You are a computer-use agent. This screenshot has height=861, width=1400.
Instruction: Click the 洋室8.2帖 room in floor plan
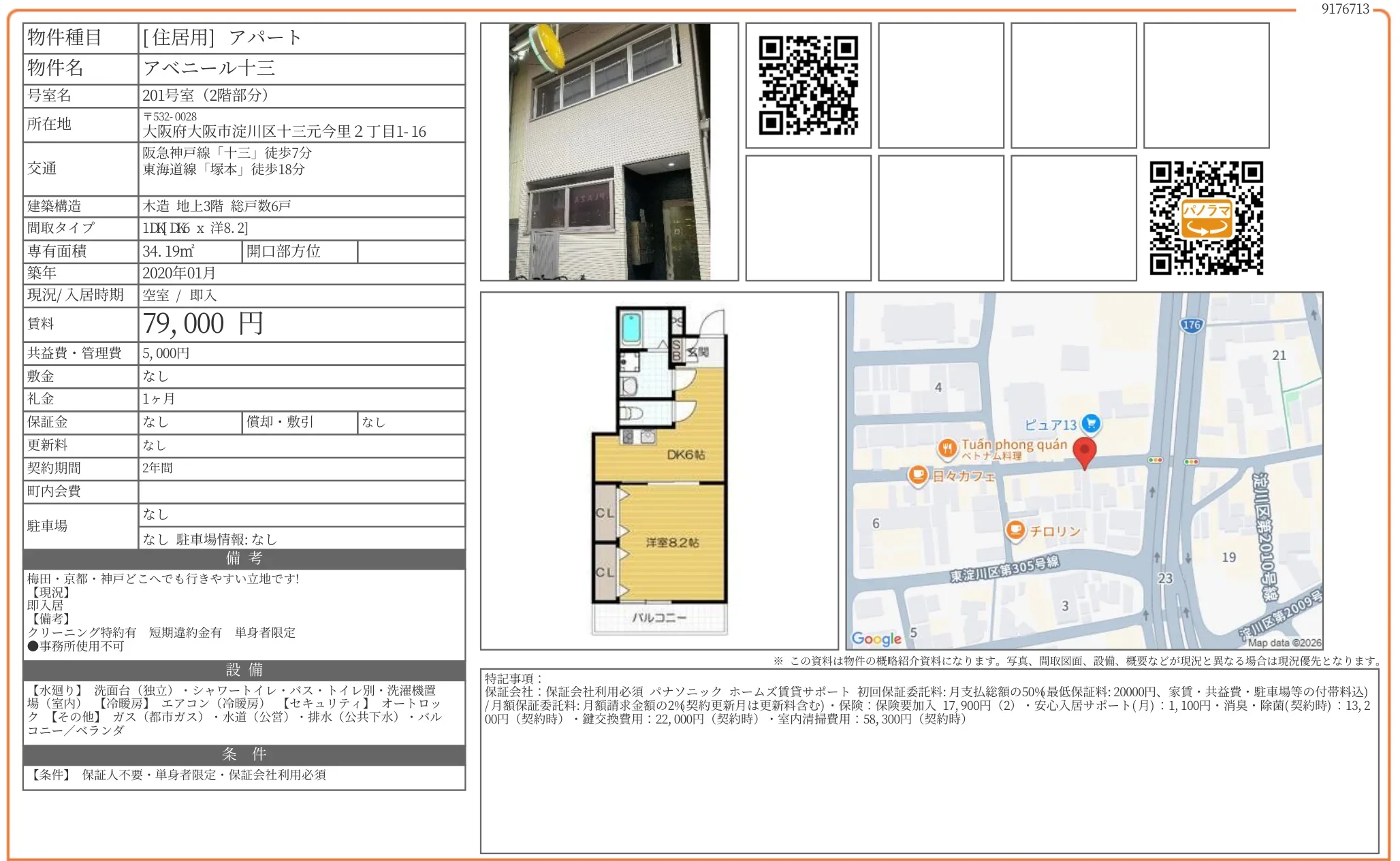point(671,542)
